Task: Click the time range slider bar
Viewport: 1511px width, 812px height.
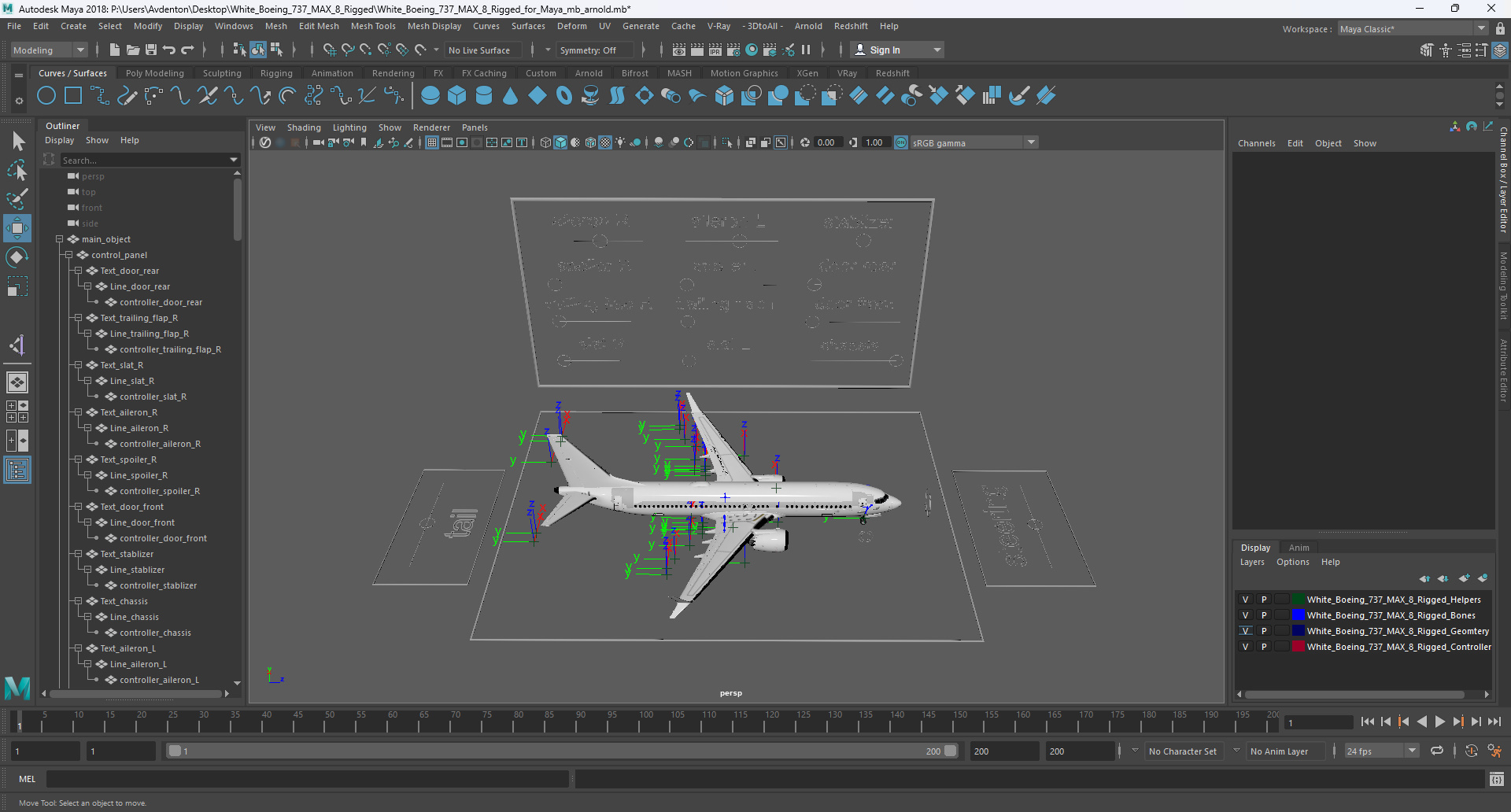Action: [x=562, y=751]
